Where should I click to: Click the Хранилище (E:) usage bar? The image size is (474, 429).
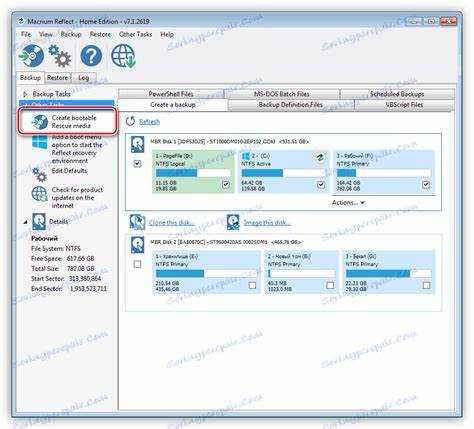[206, 274]
